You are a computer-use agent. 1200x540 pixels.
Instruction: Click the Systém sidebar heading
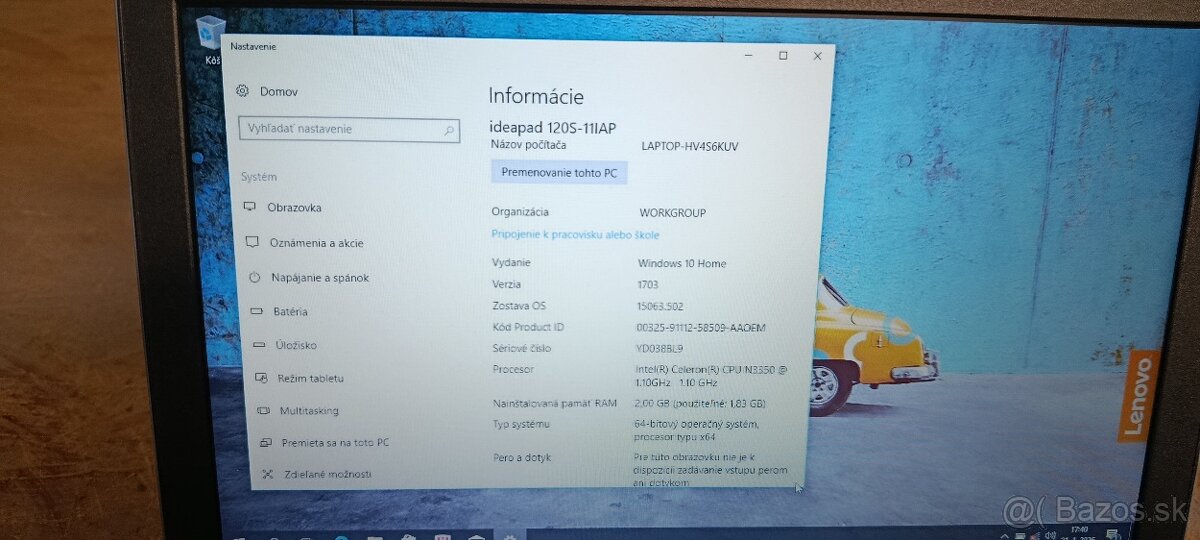pos(258,177)
